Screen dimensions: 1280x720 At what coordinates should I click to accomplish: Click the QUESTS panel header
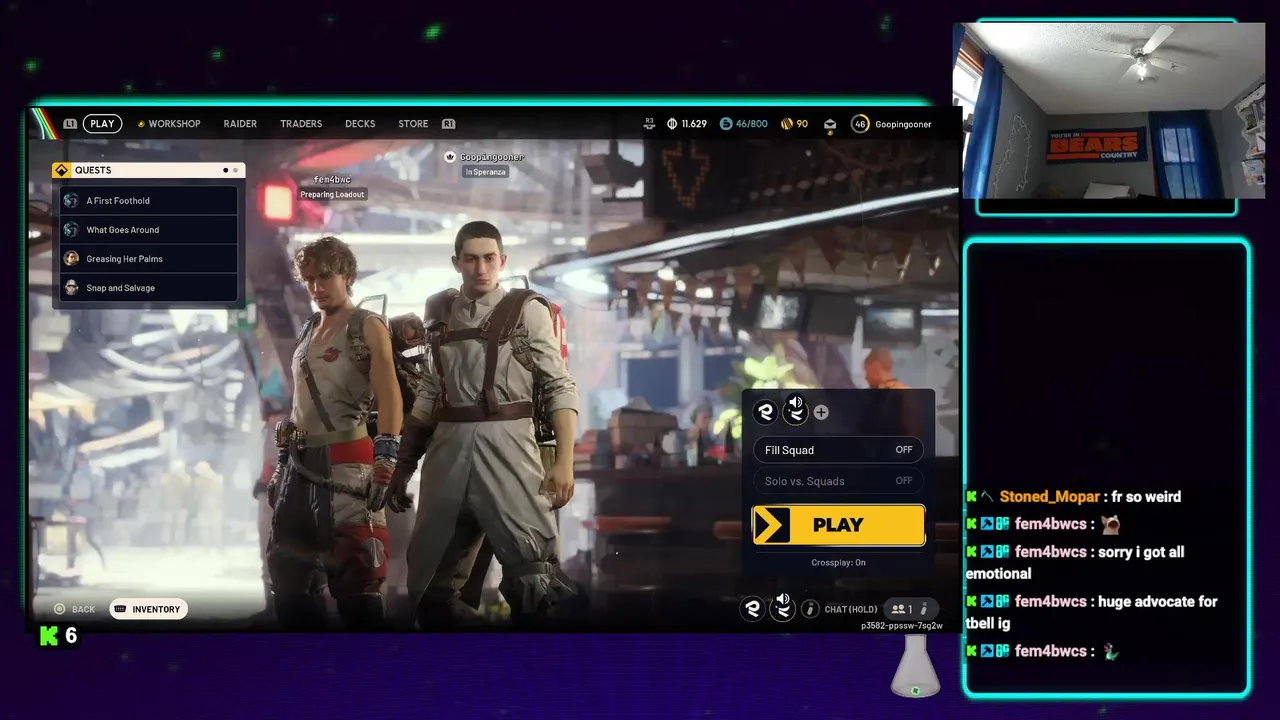(x=148, y=170)
